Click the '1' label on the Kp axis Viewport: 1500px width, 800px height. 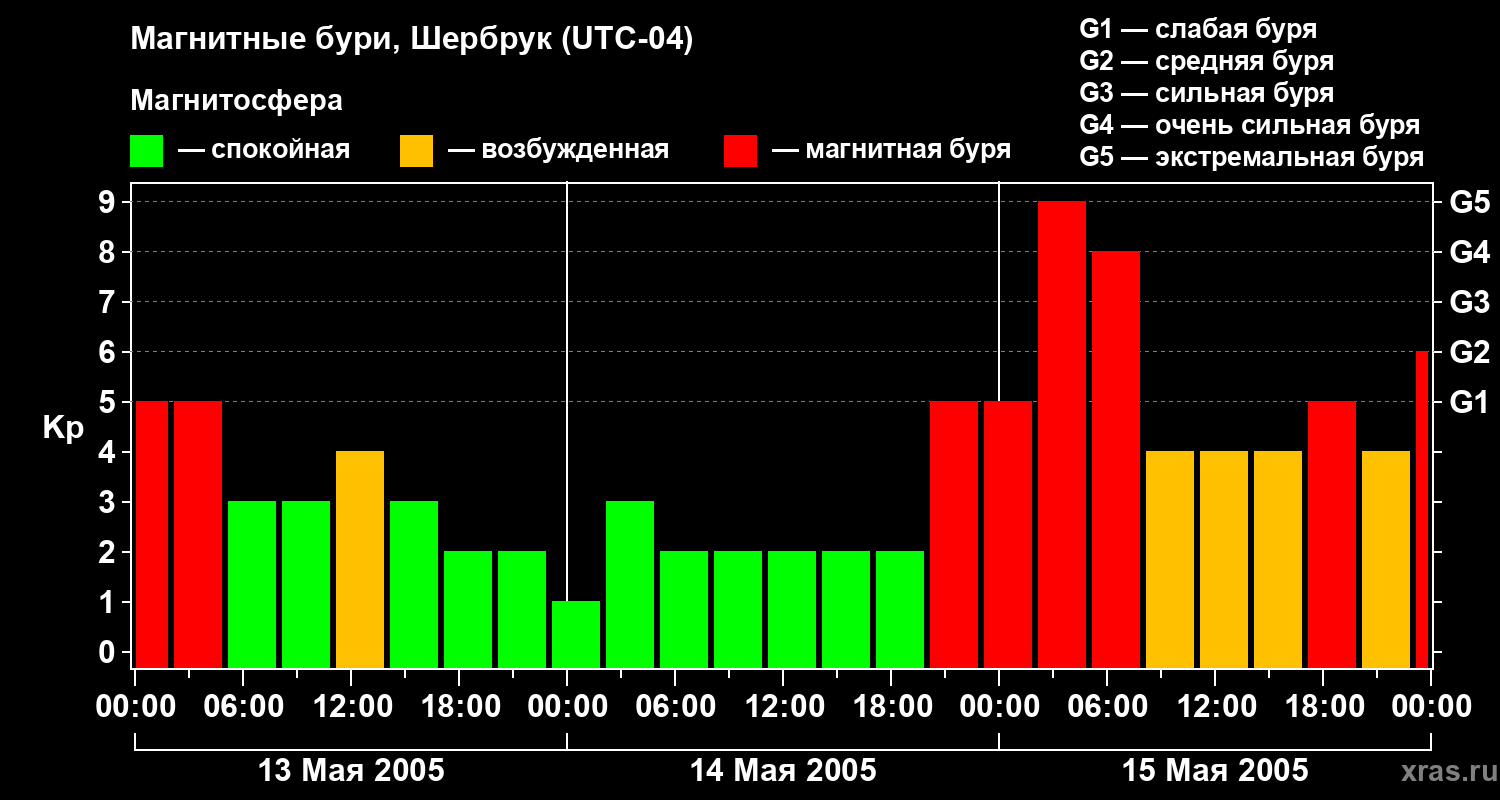(x=109, y=603)
